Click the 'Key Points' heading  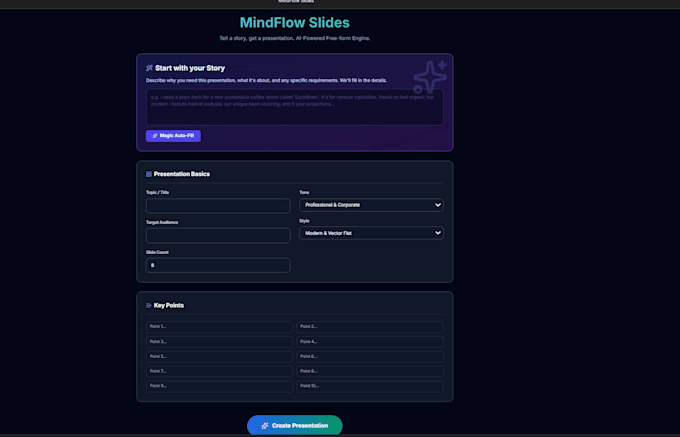(x=169, y=306)
